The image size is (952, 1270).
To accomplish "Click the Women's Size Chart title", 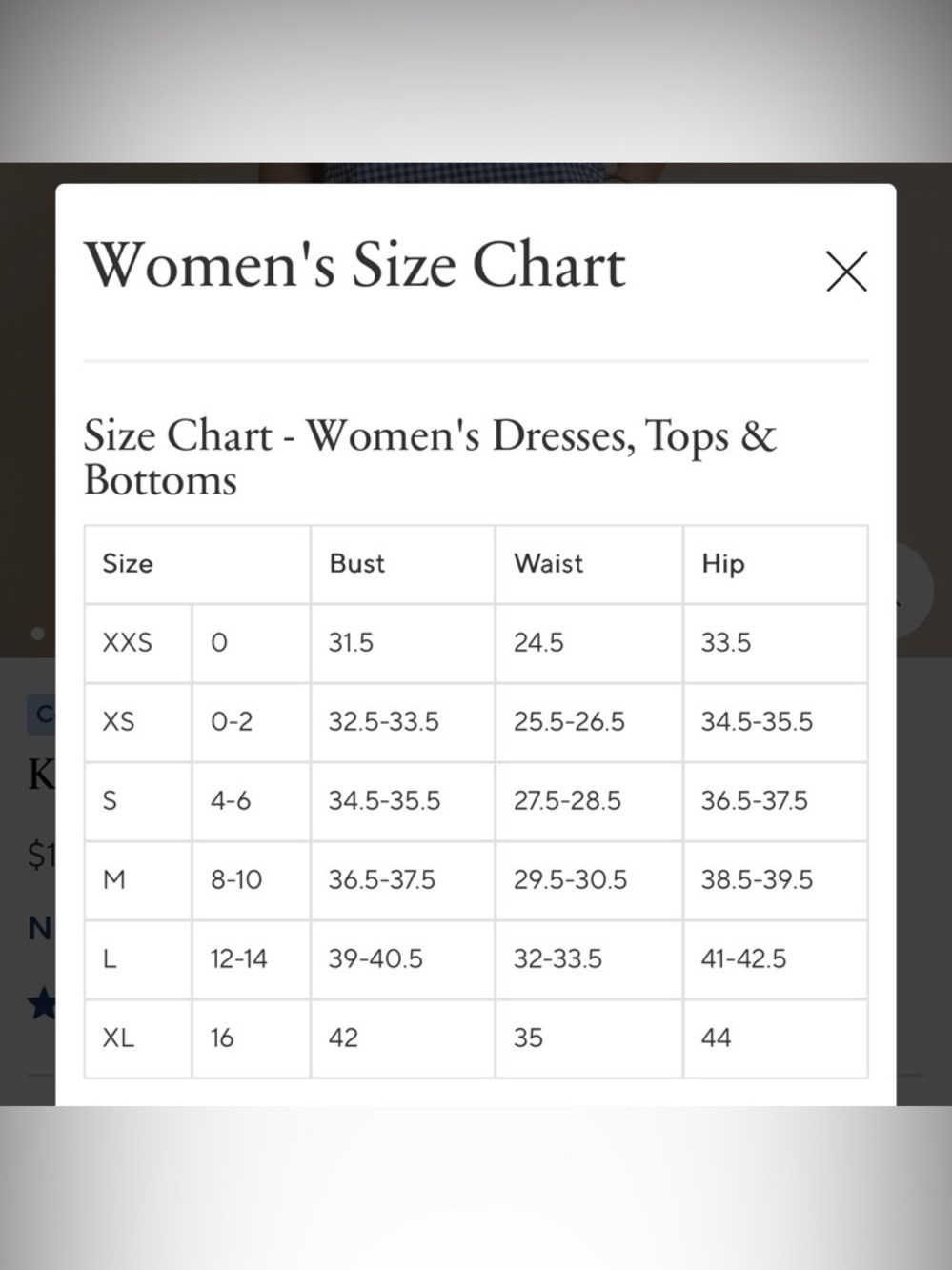I will (x=354, y=264).
